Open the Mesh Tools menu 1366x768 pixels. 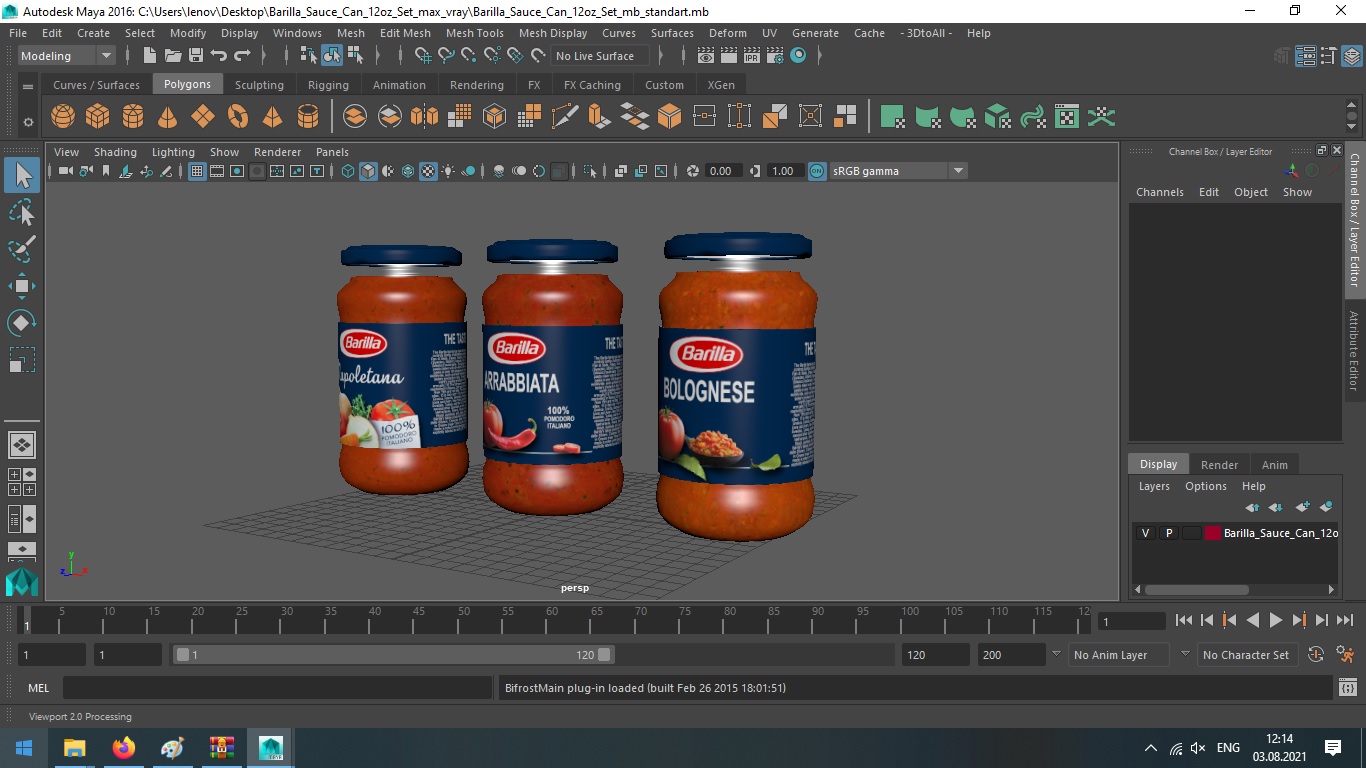click(x=474, y=33)
